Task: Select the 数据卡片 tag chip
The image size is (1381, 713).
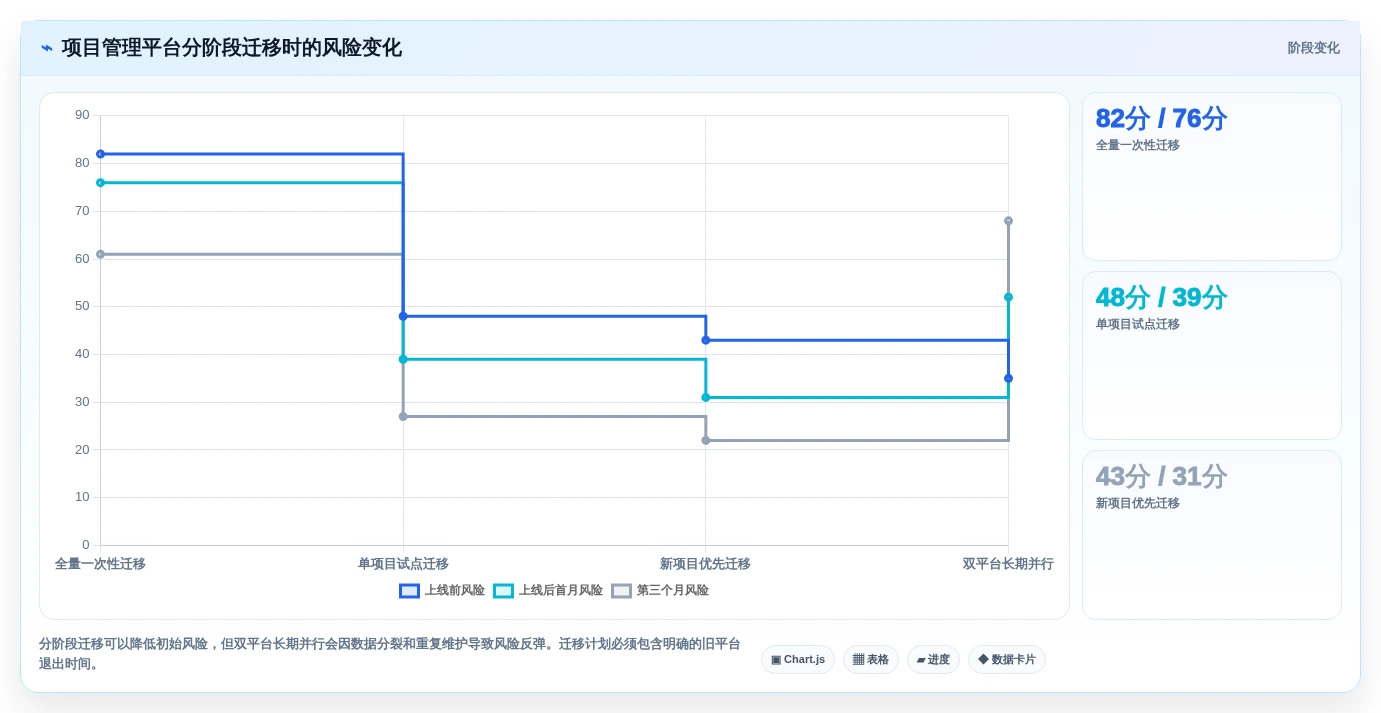Action: coord(1007,659)
